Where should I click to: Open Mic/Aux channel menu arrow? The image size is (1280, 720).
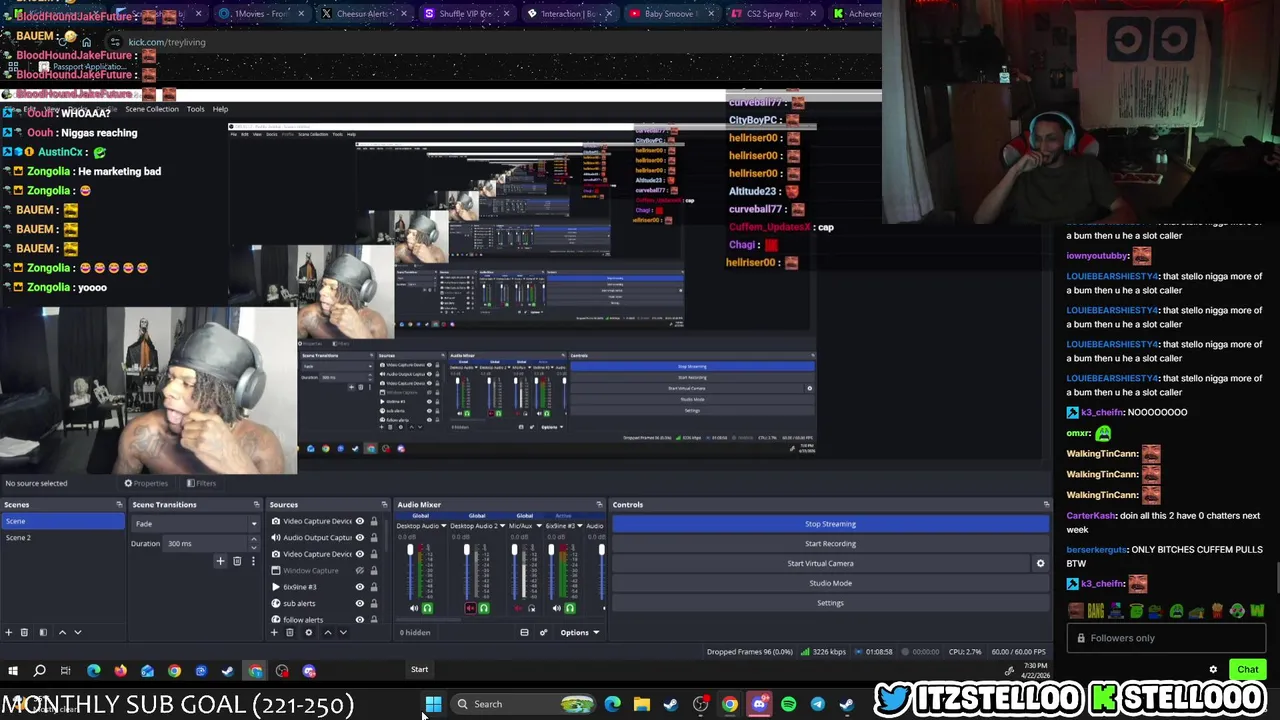pyautogui.click(x=538, y=526)
